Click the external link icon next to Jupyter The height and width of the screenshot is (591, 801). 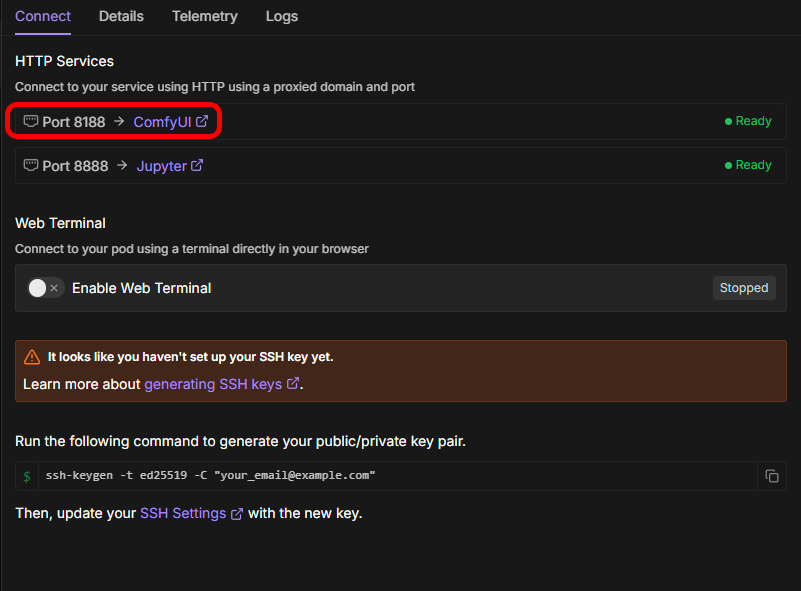[x=197, y=165]
